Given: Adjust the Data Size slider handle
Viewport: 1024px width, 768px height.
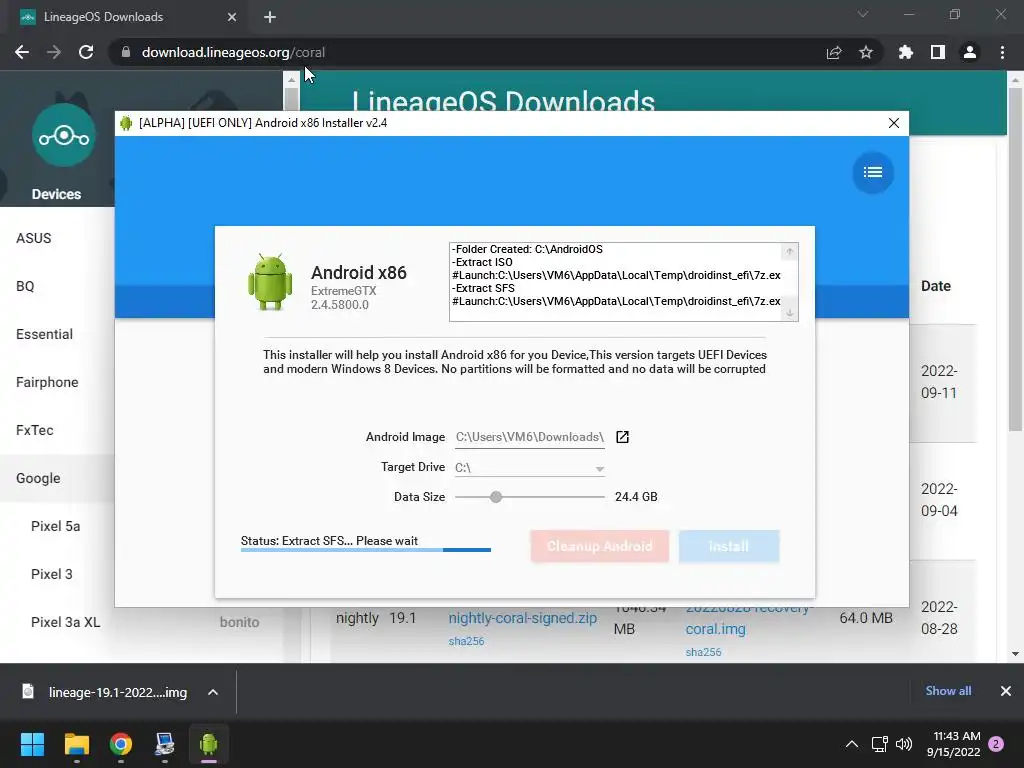Looking at the screenshot, I should point(496,497).
